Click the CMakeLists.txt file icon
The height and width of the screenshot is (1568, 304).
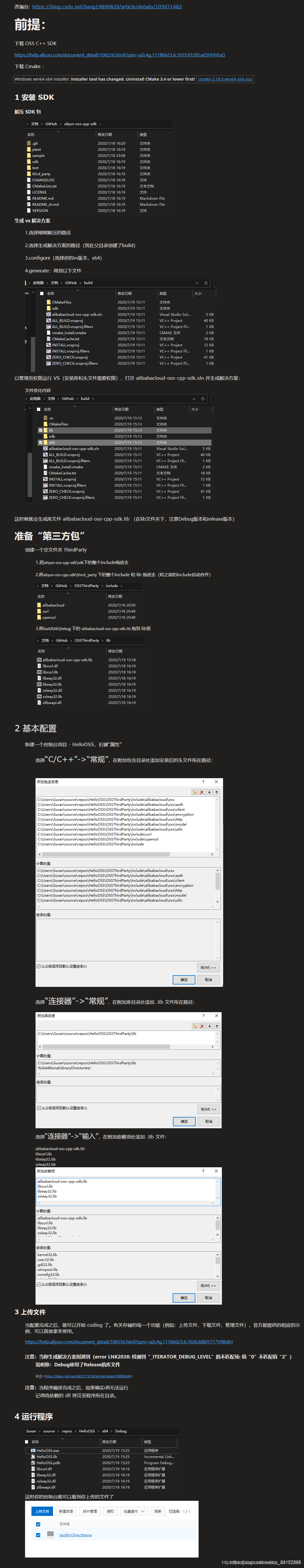29,186
